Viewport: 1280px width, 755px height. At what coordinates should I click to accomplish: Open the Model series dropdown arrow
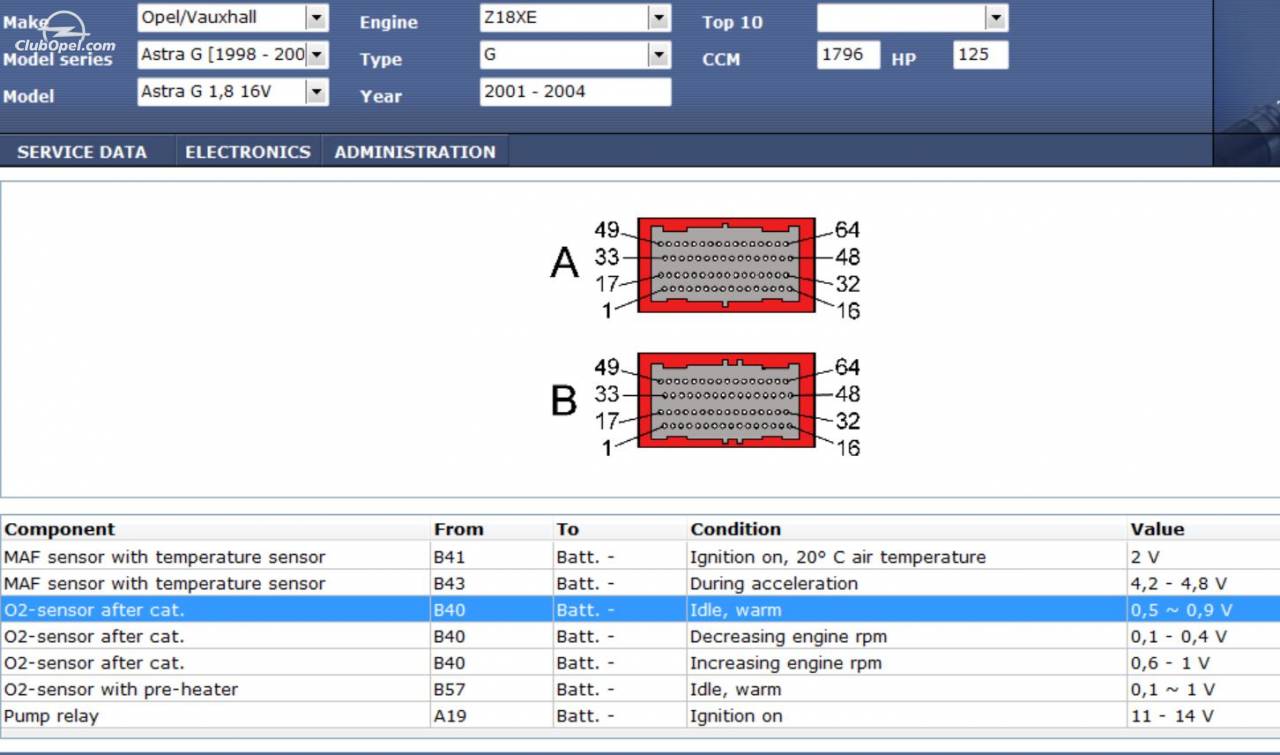click(316, 55)
